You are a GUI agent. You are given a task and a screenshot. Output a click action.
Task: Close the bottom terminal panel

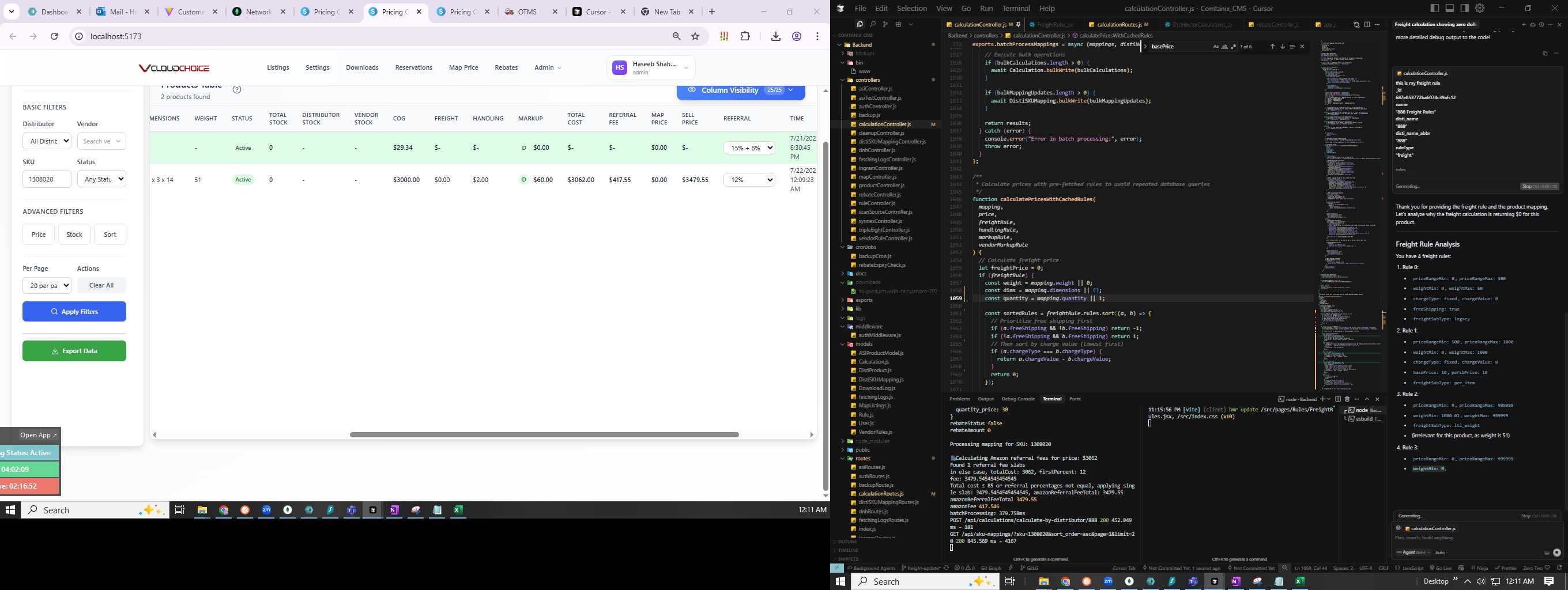pyautogui.click(x=1378, y=399)
